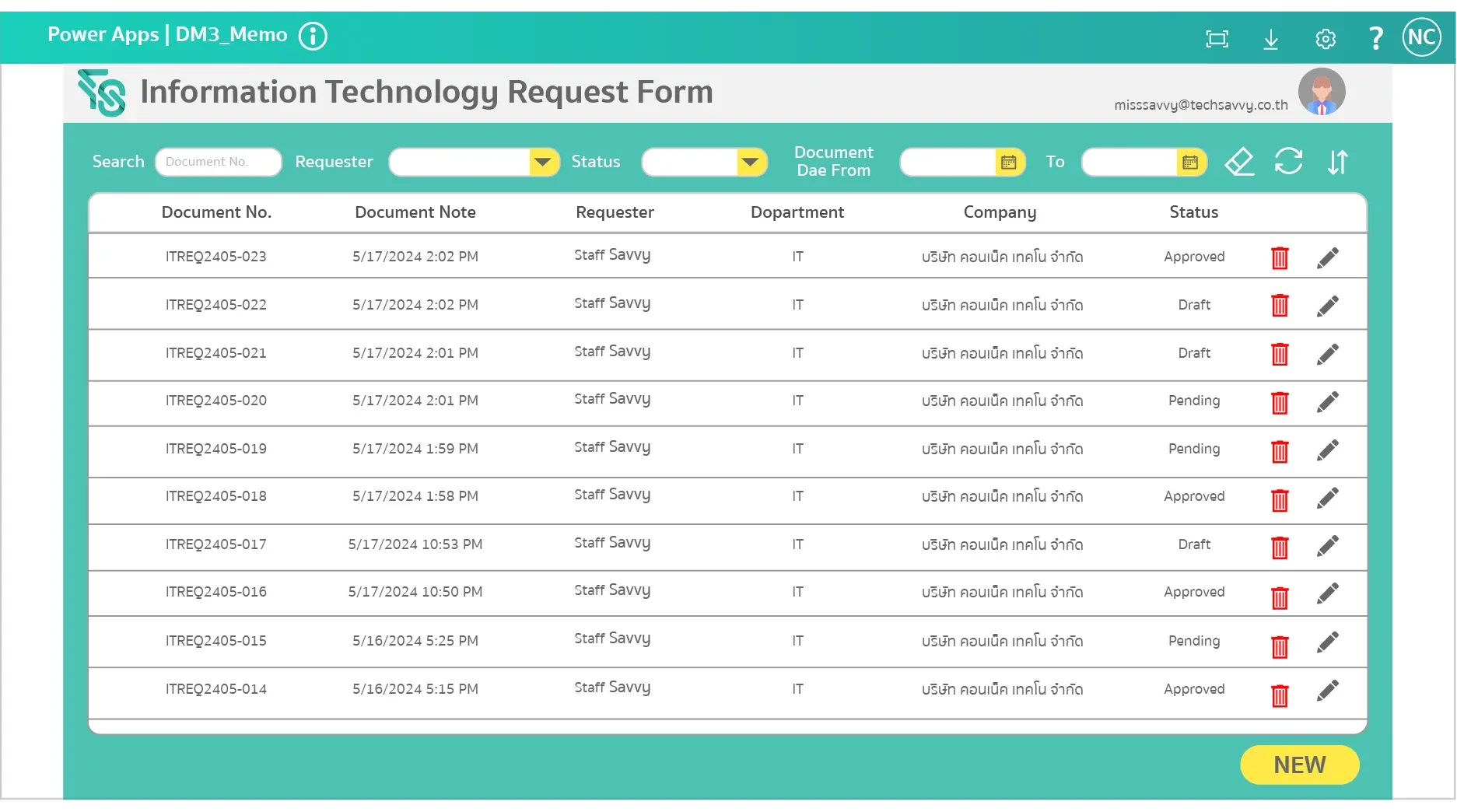Screen dimensions: 1457x812
Task: Open Power Apps settings gear
Action: tap(1325, 38)
